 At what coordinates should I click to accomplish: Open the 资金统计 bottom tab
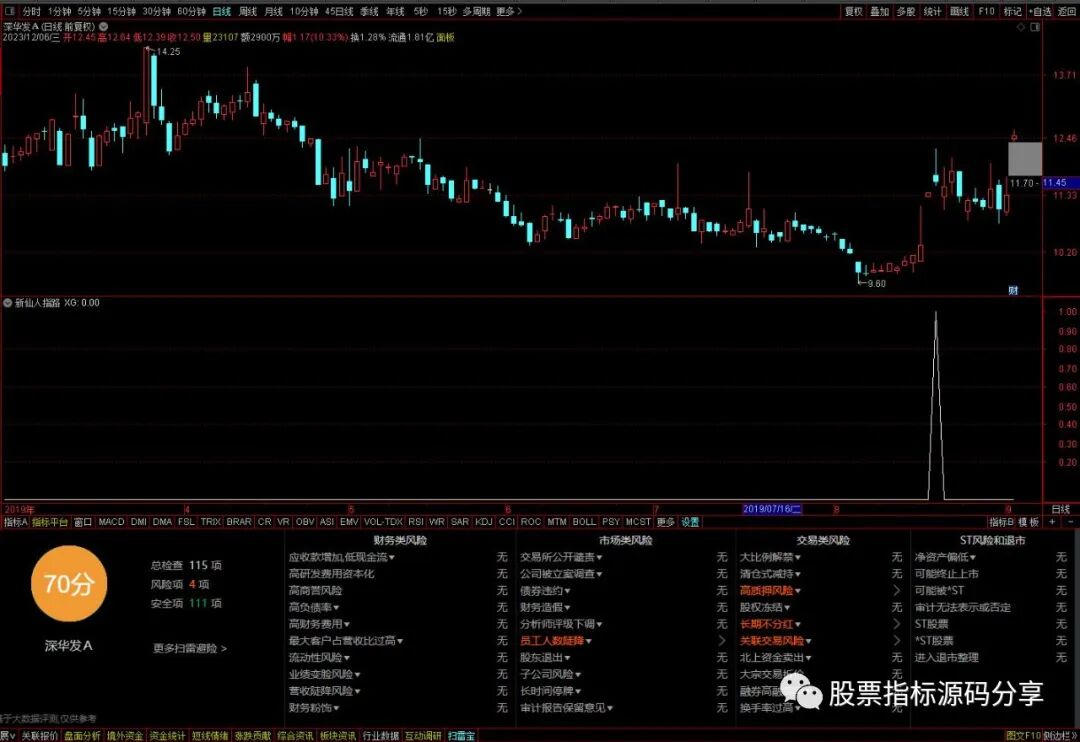(167, 736)
